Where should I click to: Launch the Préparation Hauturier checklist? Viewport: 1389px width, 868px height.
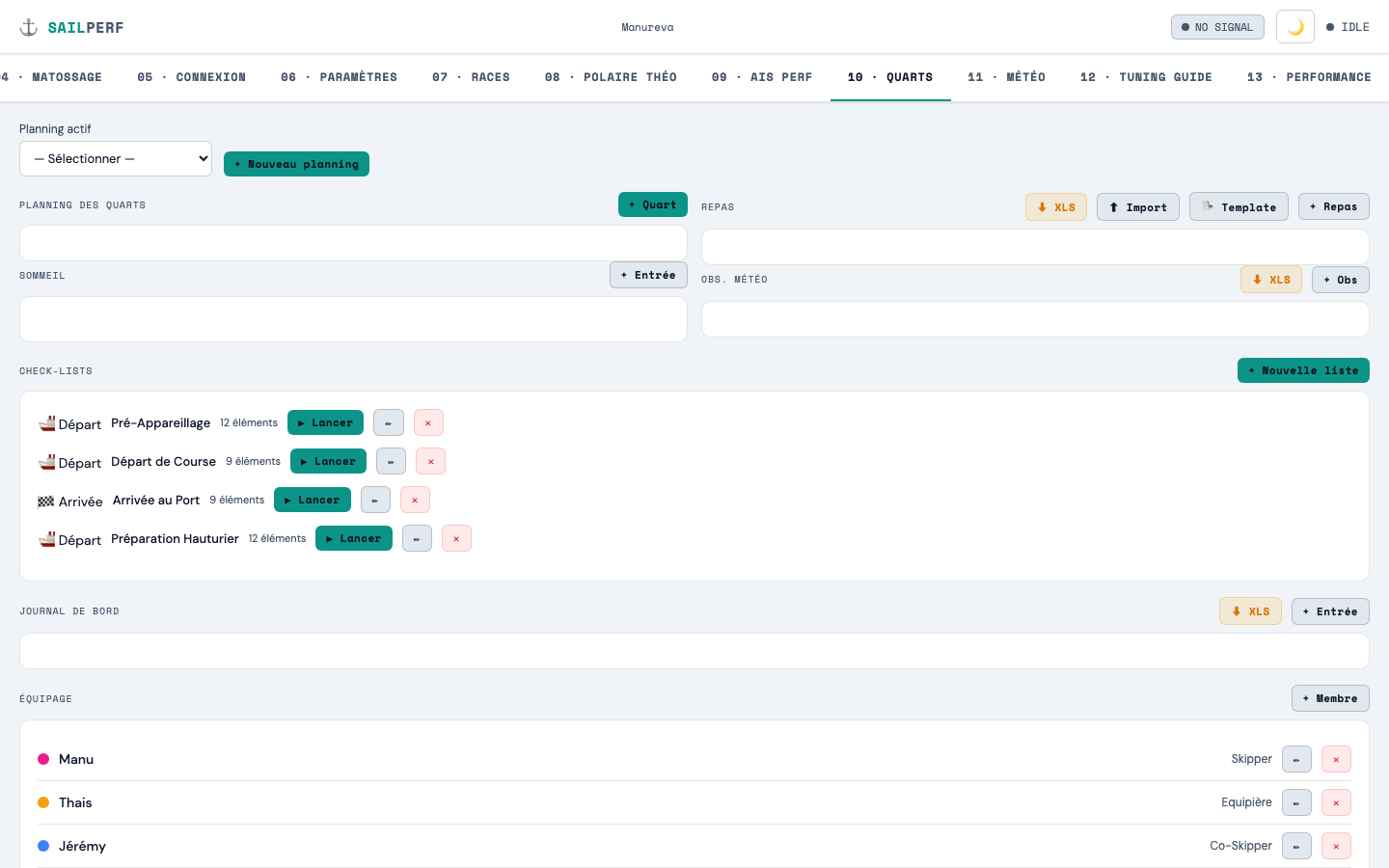coord(354,538)
